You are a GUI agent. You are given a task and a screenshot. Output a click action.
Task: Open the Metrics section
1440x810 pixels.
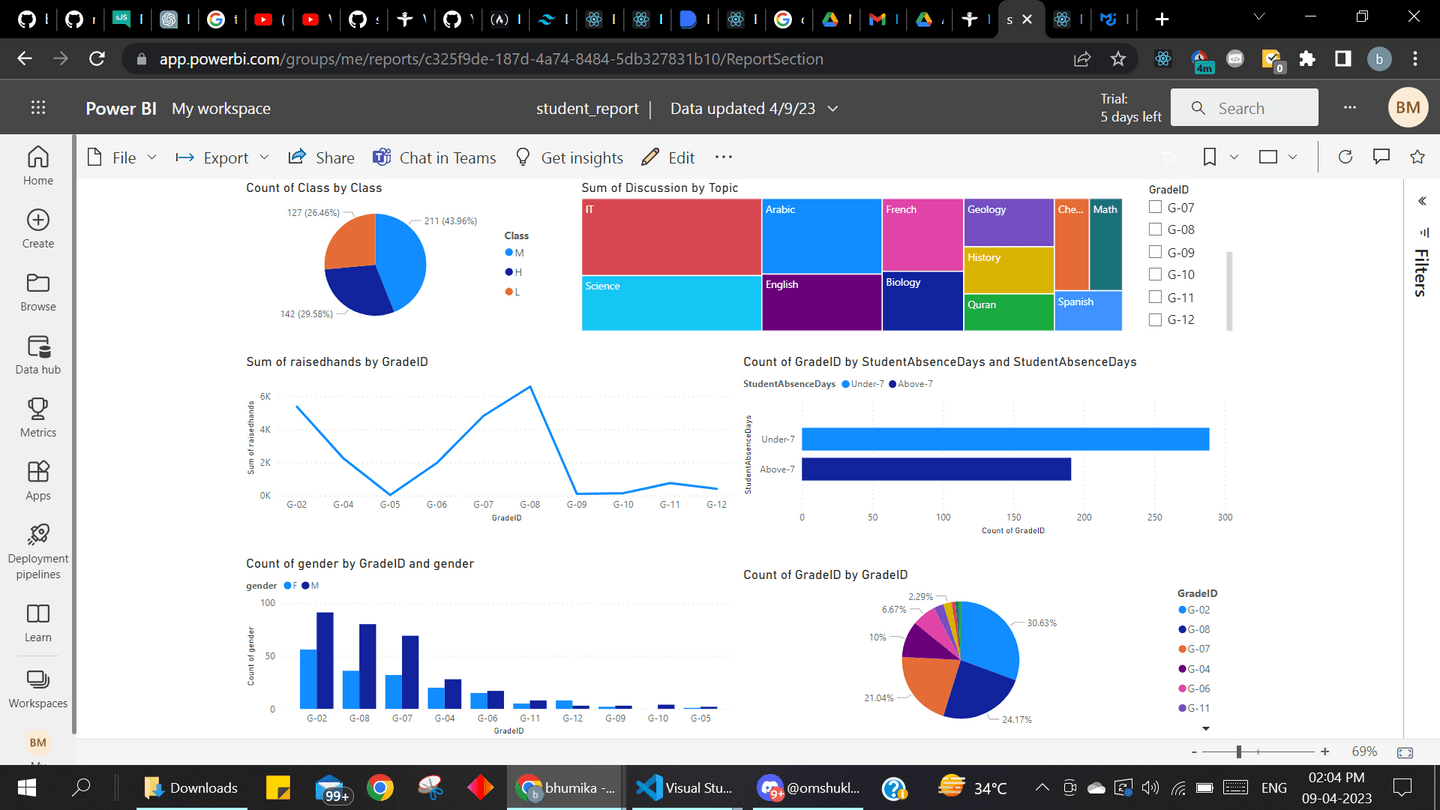point(38,418)
